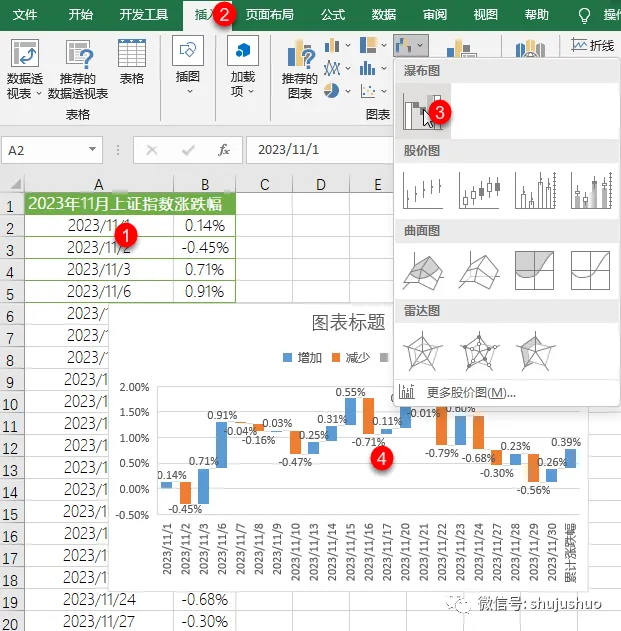This screenshot has height=631, width=621.
Task: Select the Waterfall chart thumbnail
Action: [423, 111]
